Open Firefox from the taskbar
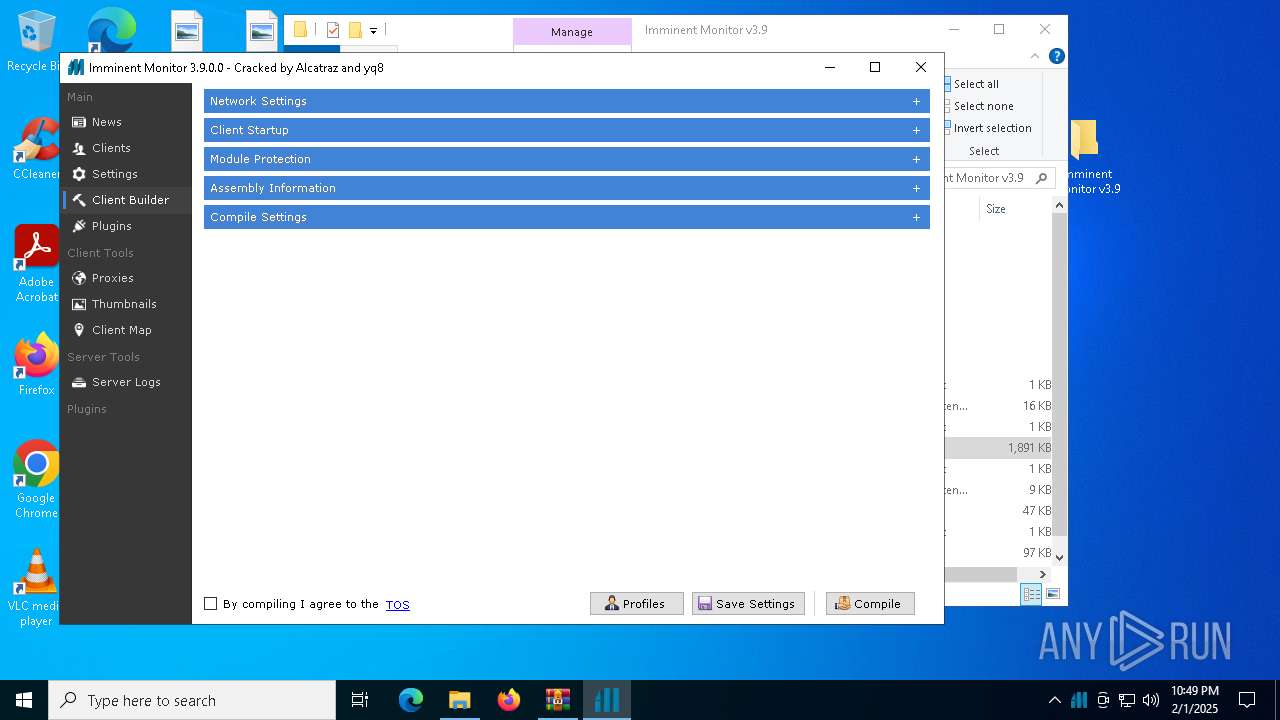Image resolution: width=1280 pixels, height=720 pixels. tap(508, 700)
